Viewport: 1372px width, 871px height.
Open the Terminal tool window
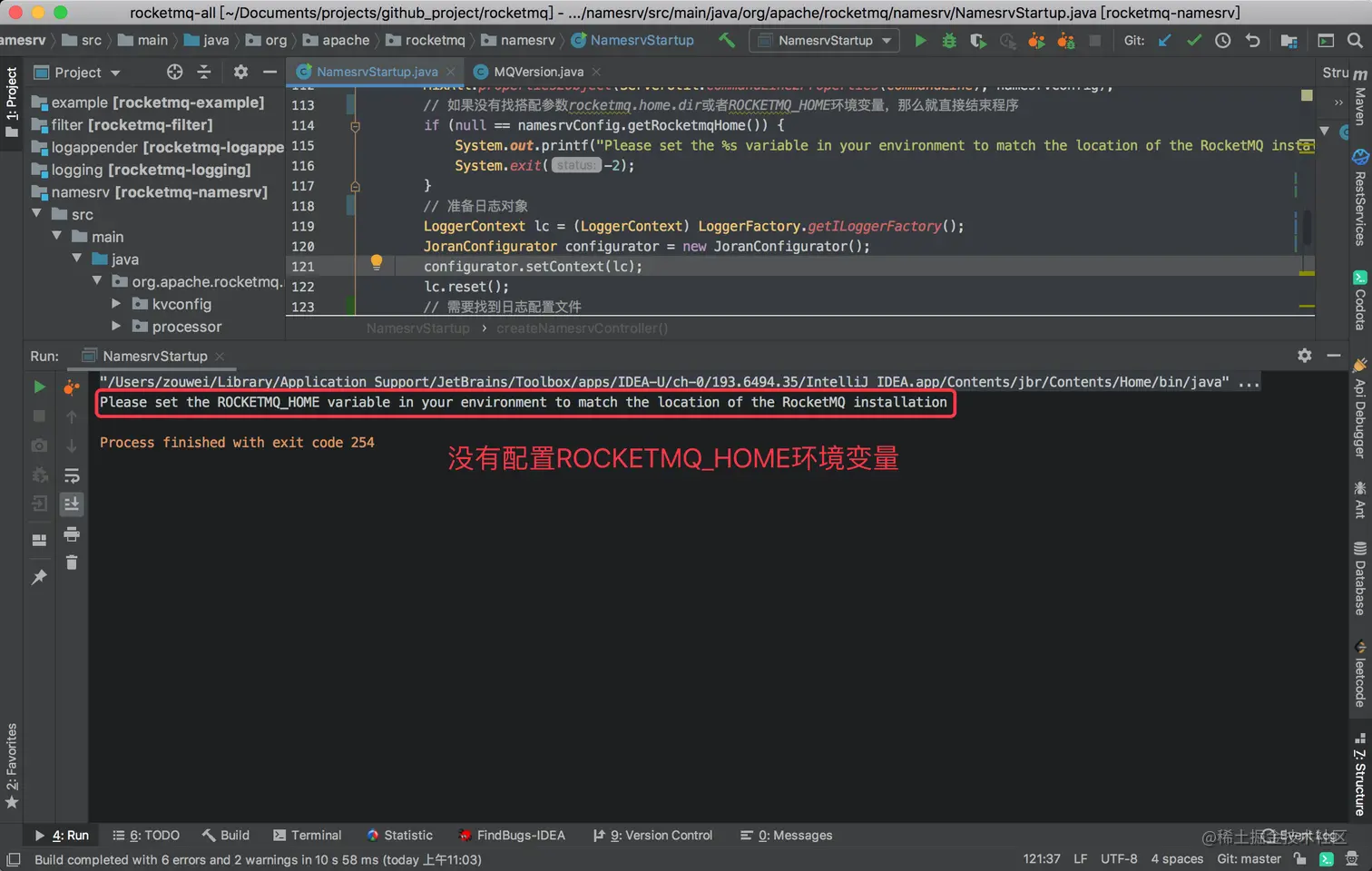(307, 836)
